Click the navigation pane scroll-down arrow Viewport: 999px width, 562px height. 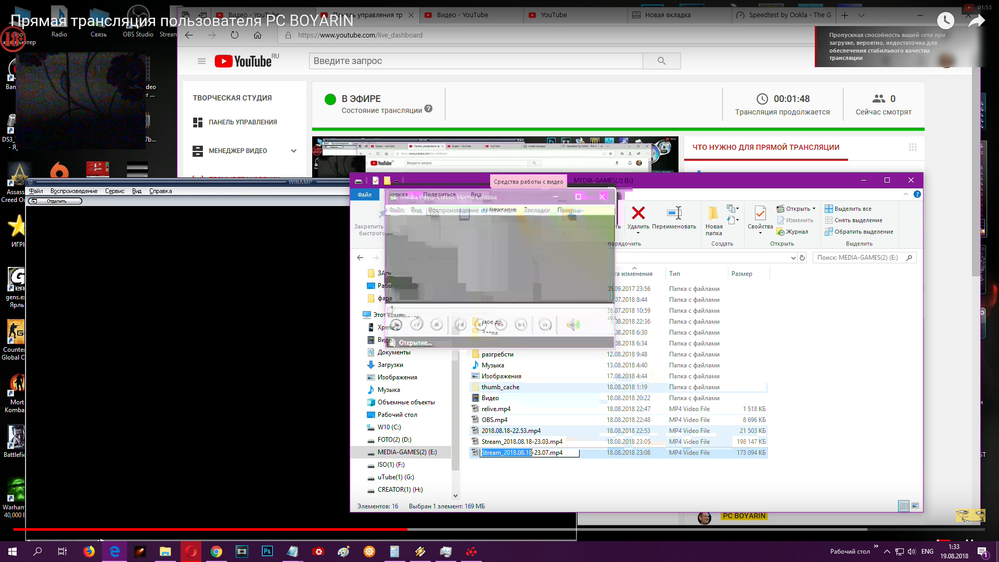[x=455, y=495]
